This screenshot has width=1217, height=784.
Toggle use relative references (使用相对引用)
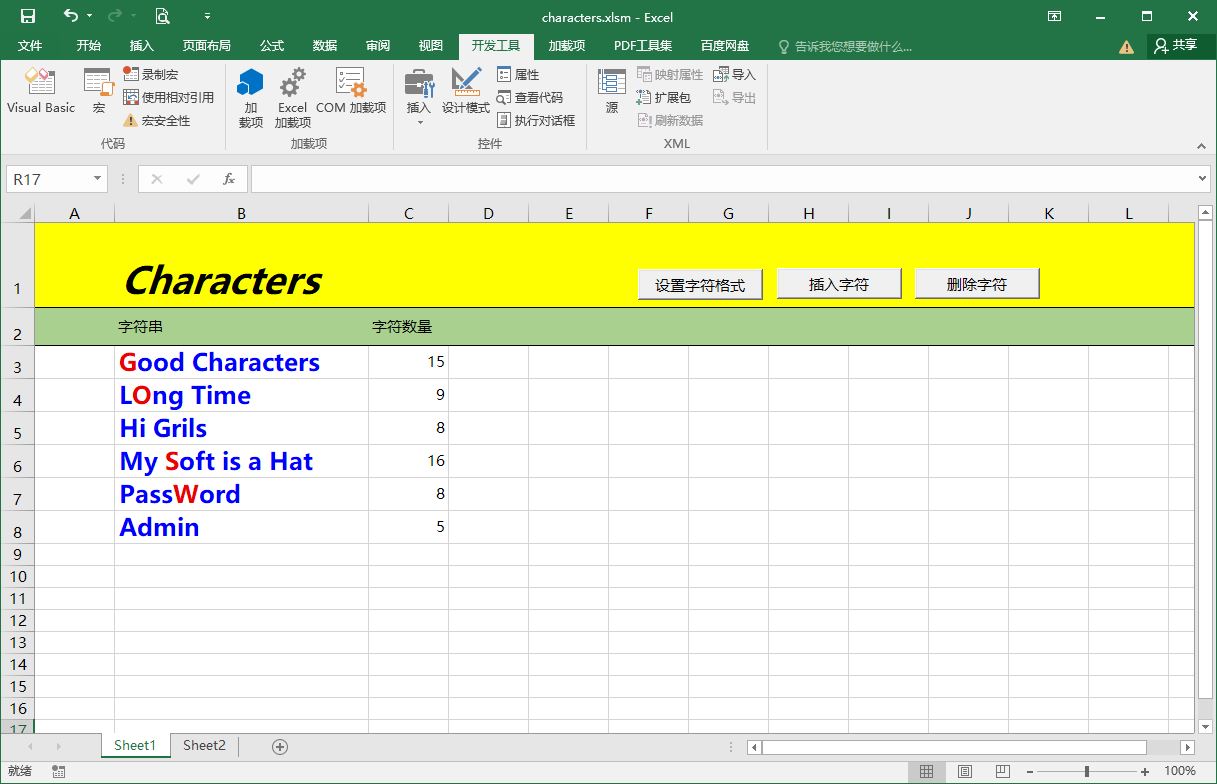tap(168, 97)
